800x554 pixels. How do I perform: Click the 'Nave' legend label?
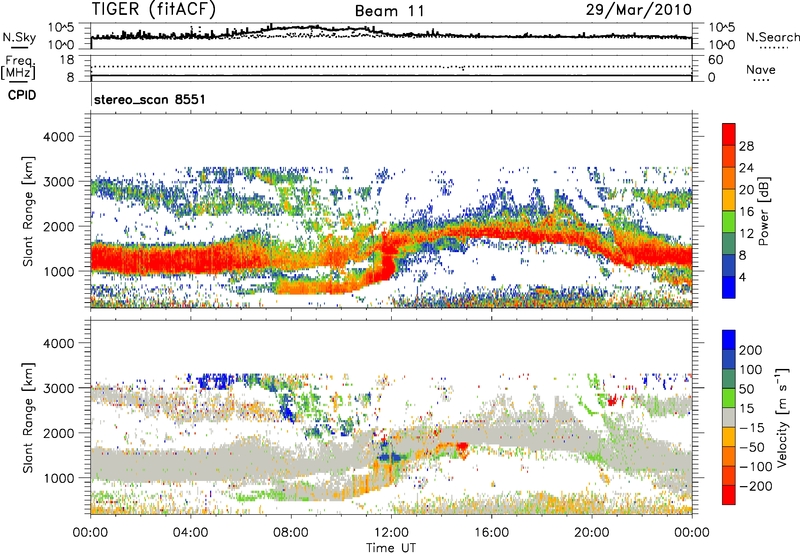pyautogui.click(x=761, y=70)
